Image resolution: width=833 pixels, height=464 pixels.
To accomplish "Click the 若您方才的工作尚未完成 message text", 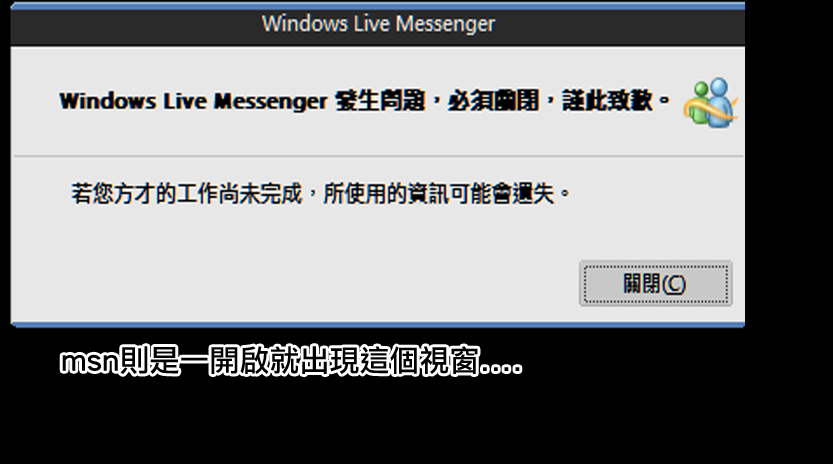I will 187,193.
